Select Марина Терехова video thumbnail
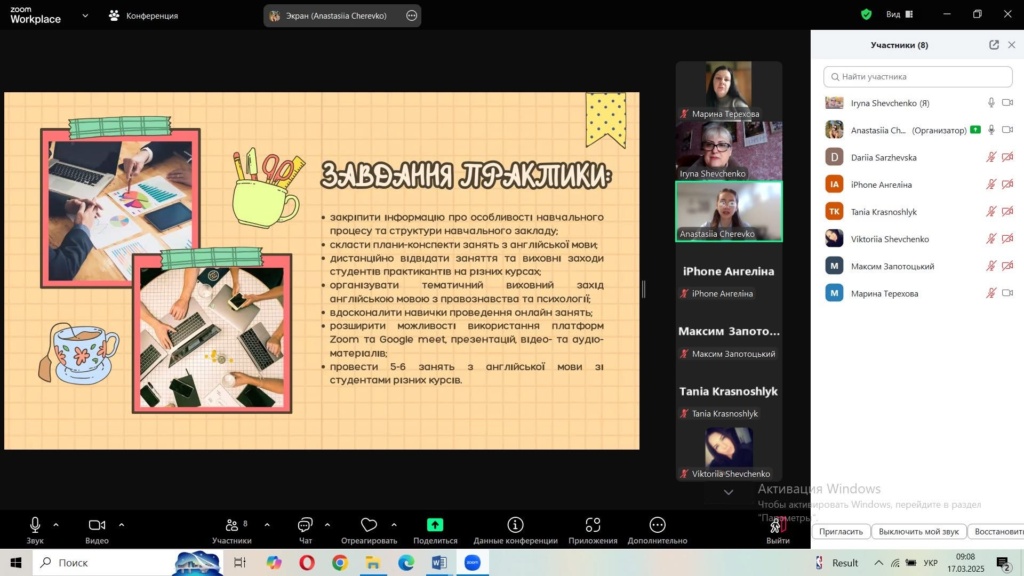Screen dimensions: 1024x576 point(729,91)
